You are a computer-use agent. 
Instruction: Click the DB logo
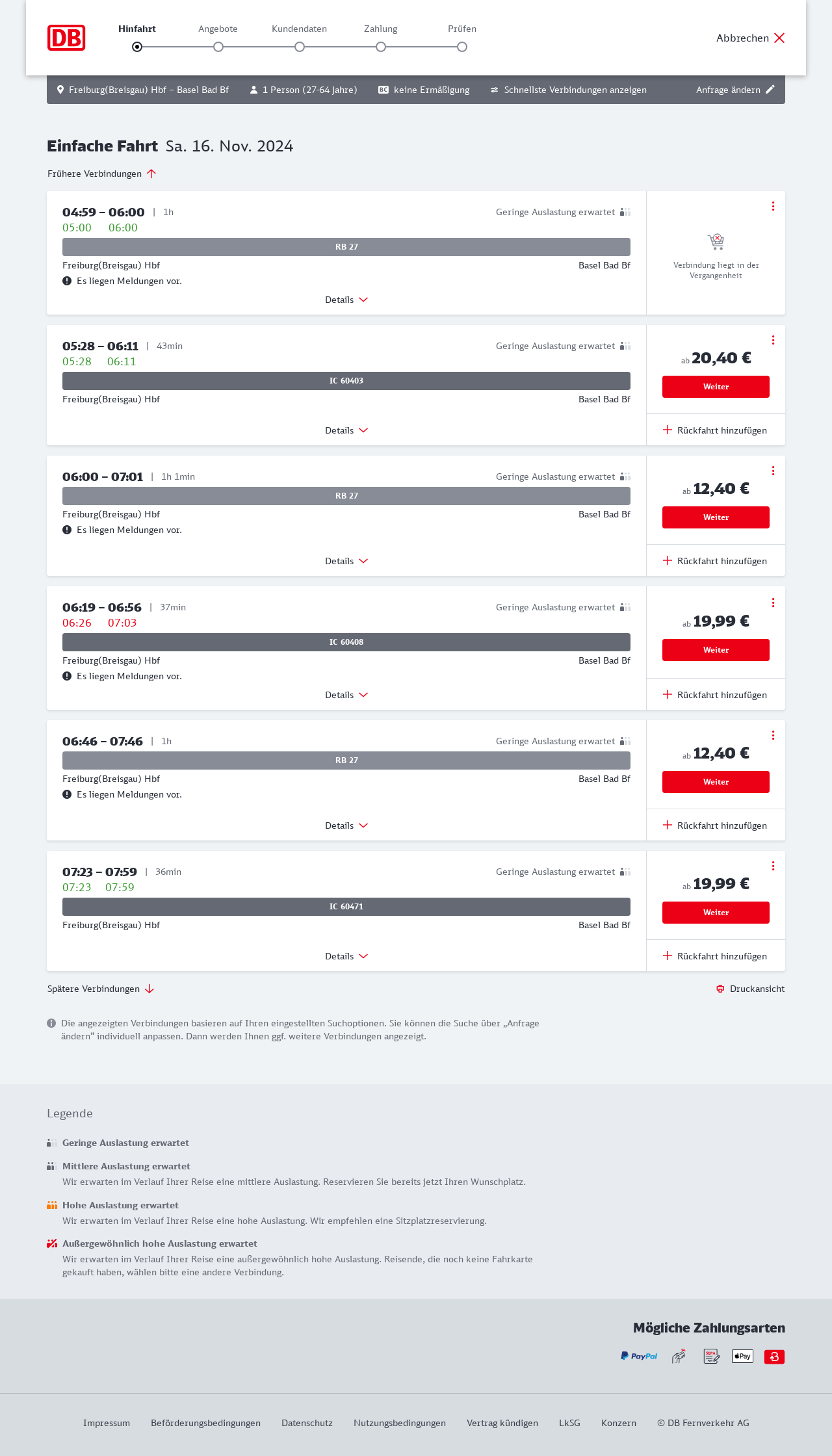click(66, 38)
